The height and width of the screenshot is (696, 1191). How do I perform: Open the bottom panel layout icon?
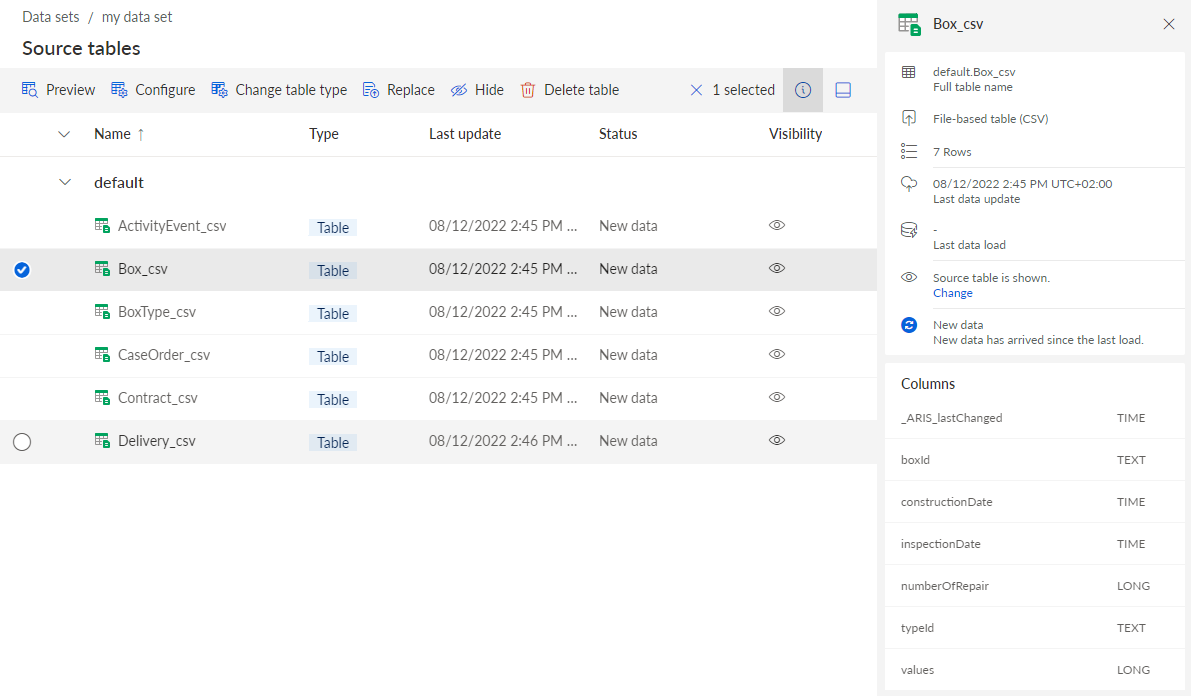click(x=843, y=90)
